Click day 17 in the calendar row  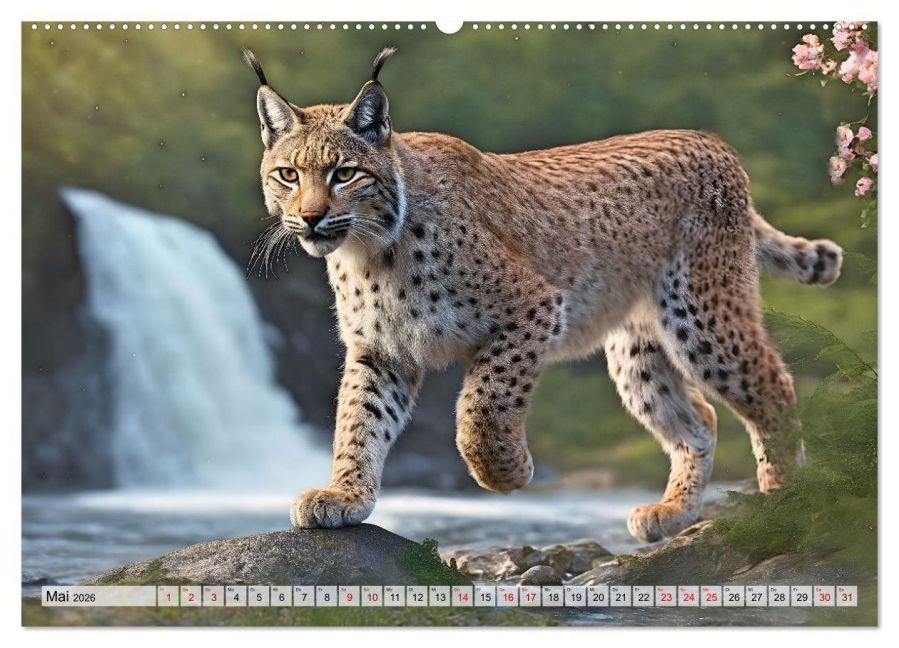tap(530, 596)
